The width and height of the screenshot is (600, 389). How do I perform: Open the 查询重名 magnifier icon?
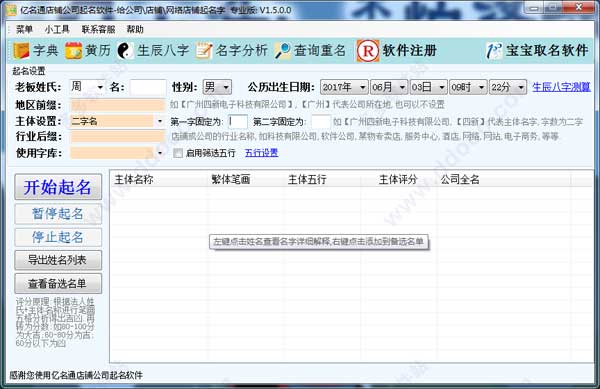click(x=283, y=50)
